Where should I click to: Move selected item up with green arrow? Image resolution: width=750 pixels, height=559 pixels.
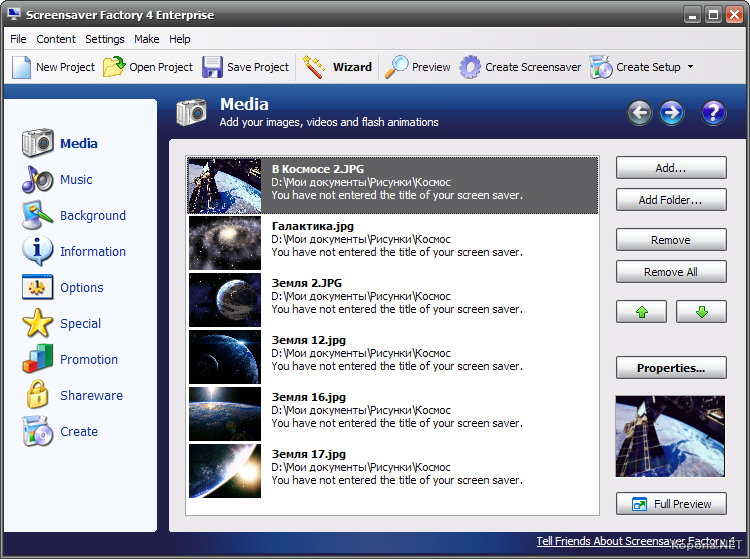pos(641,312)
